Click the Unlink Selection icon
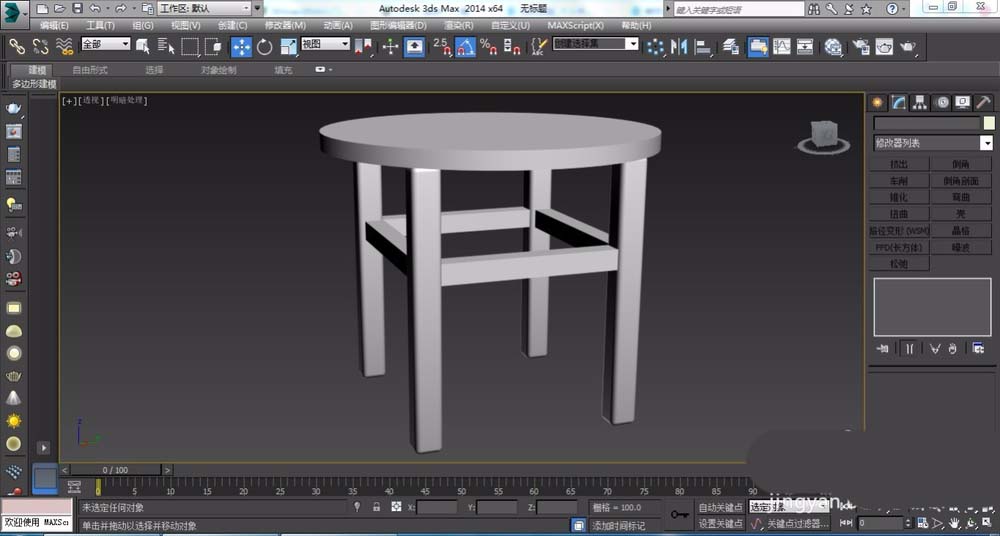1000x536 pixels. pos(40,46)
